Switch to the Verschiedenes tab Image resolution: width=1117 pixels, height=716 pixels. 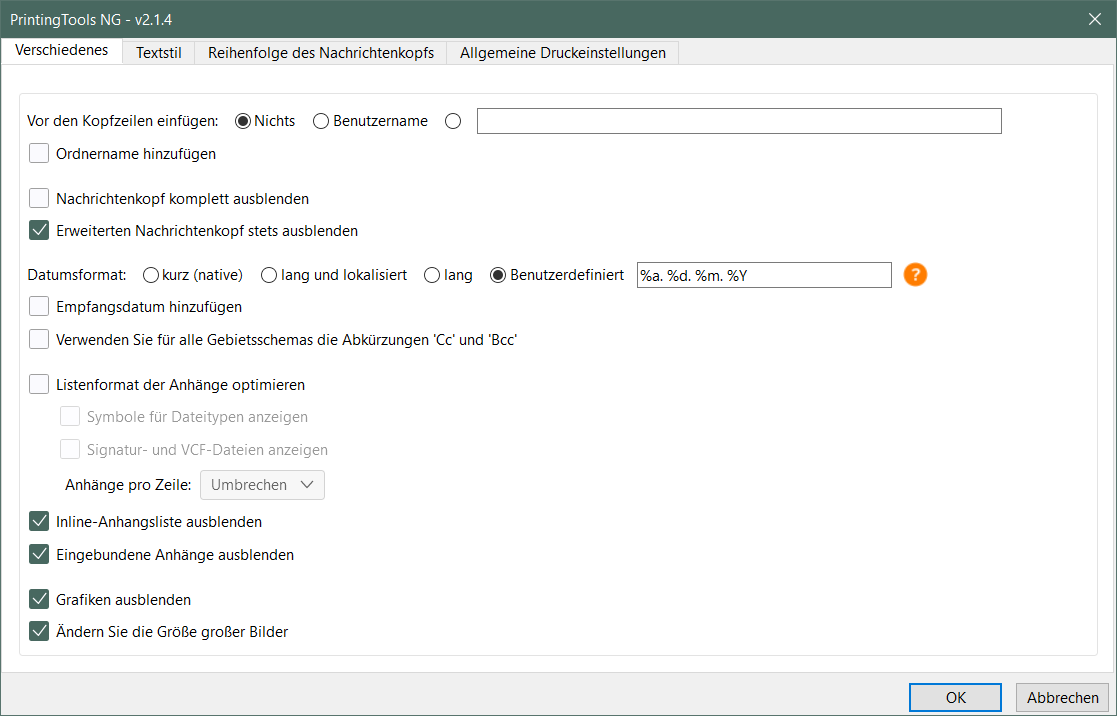pyautogui.click(x=62, y=51)
